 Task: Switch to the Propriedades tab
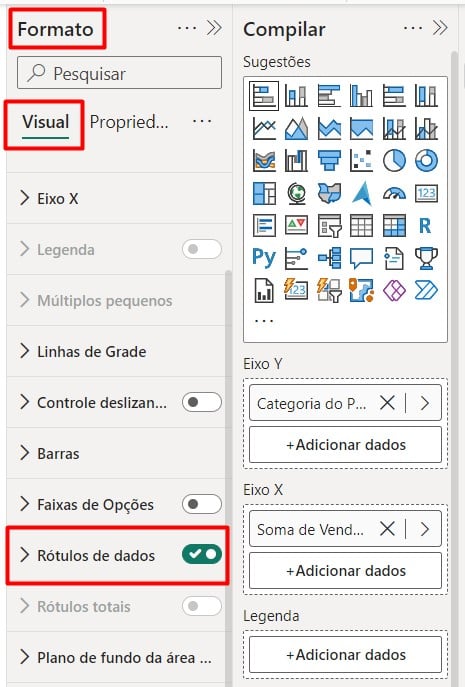point(129,122)
